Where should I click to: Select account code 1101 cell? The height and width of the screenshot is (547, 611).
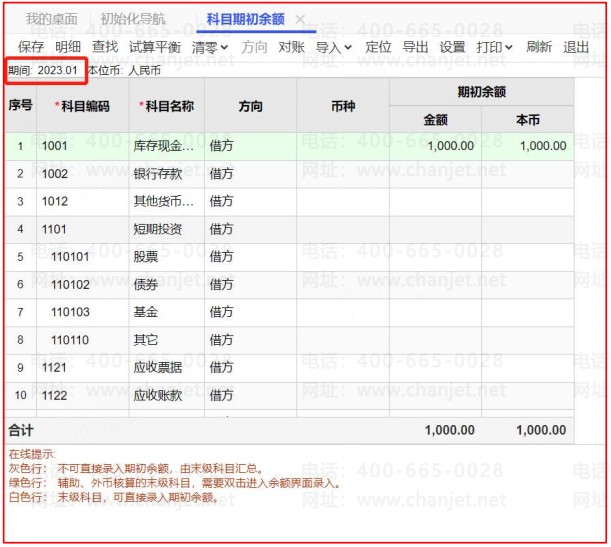coord(83,229)
